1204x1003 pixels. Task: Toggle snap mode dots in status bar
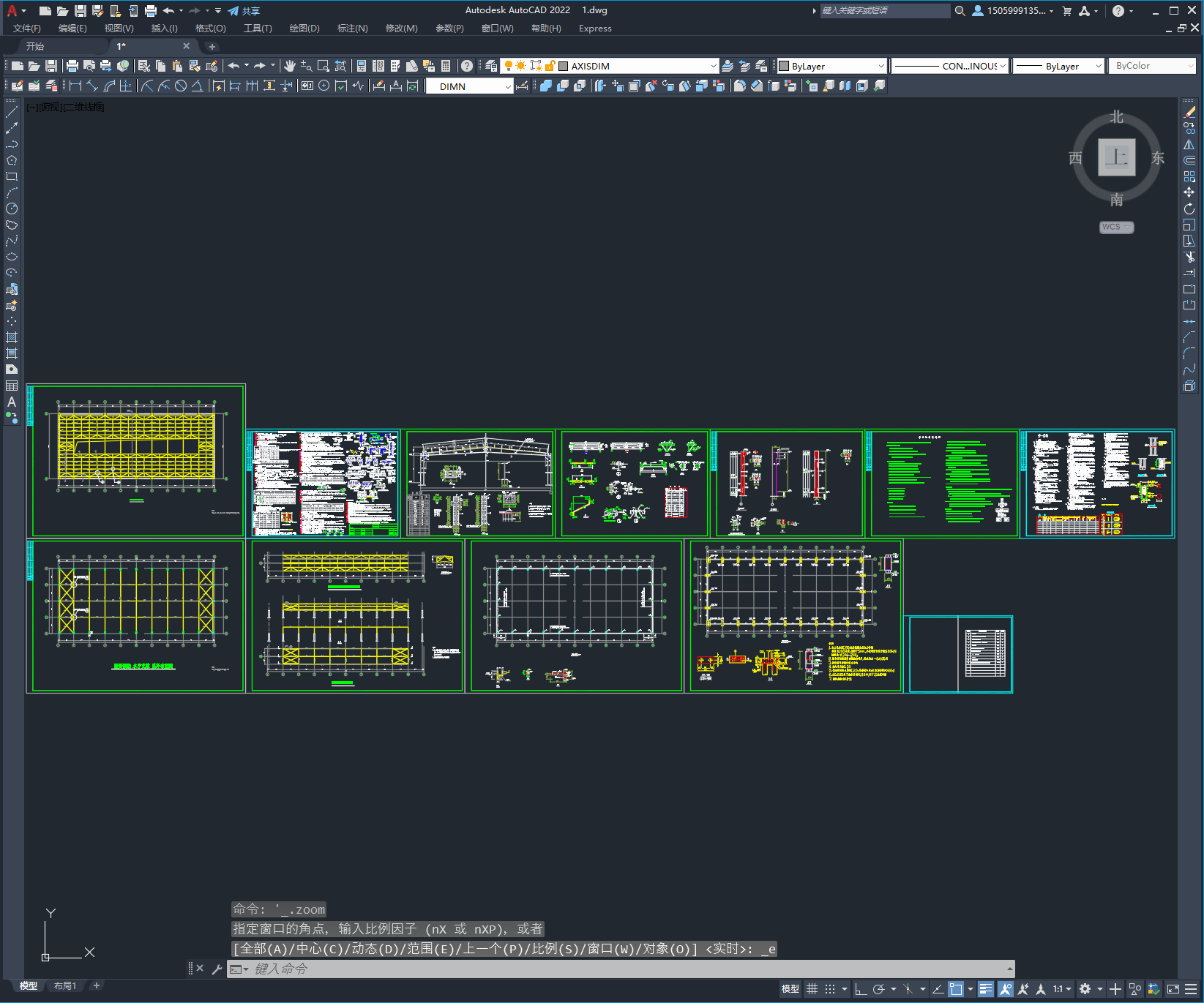pos(829,989)
